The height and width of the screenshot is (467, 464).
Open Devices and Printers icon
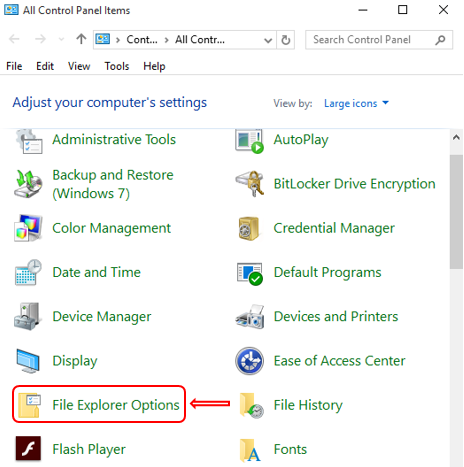coord(250,317)
